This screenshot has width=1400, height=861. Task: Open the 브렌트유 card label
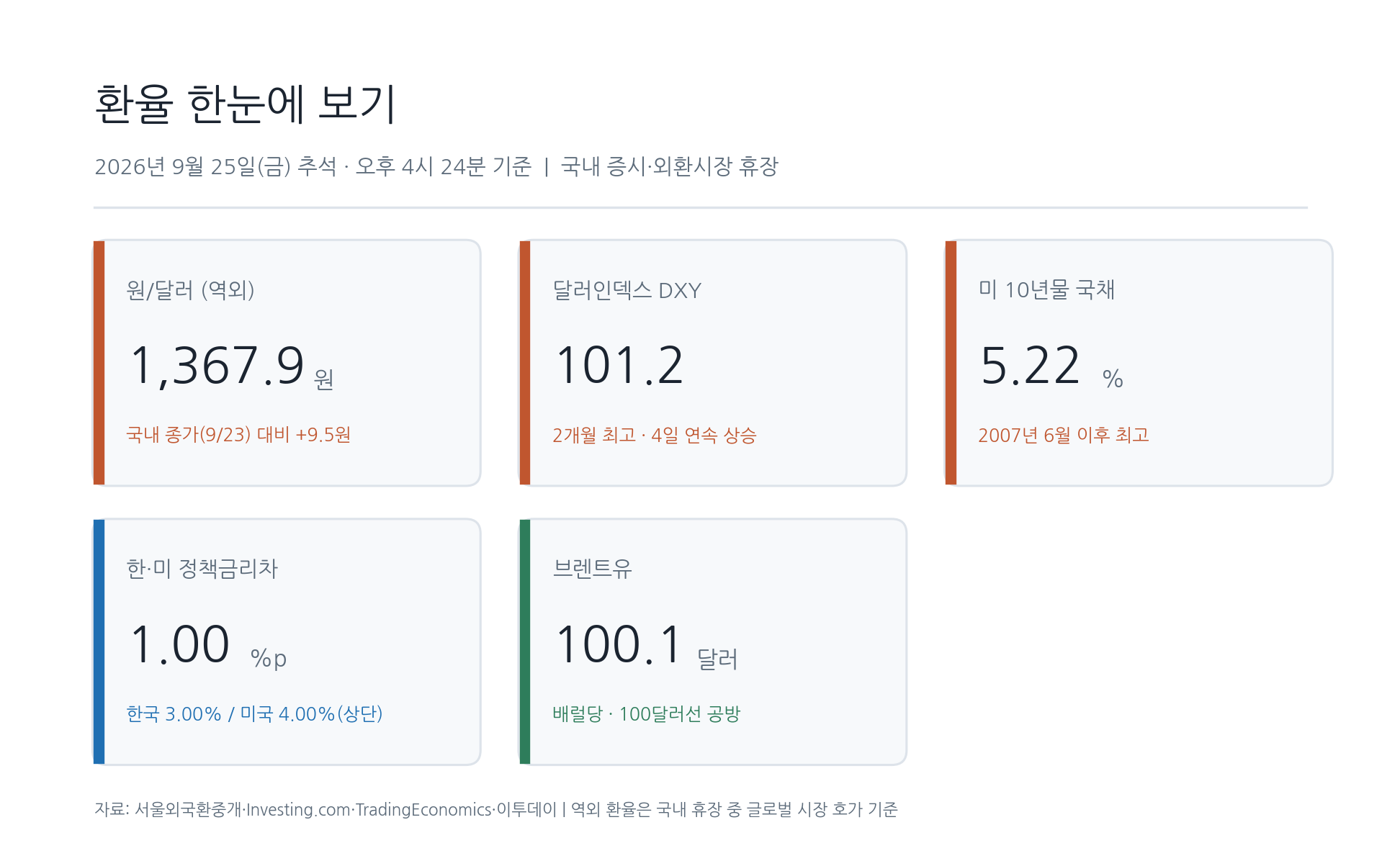[x=592, y=569]
